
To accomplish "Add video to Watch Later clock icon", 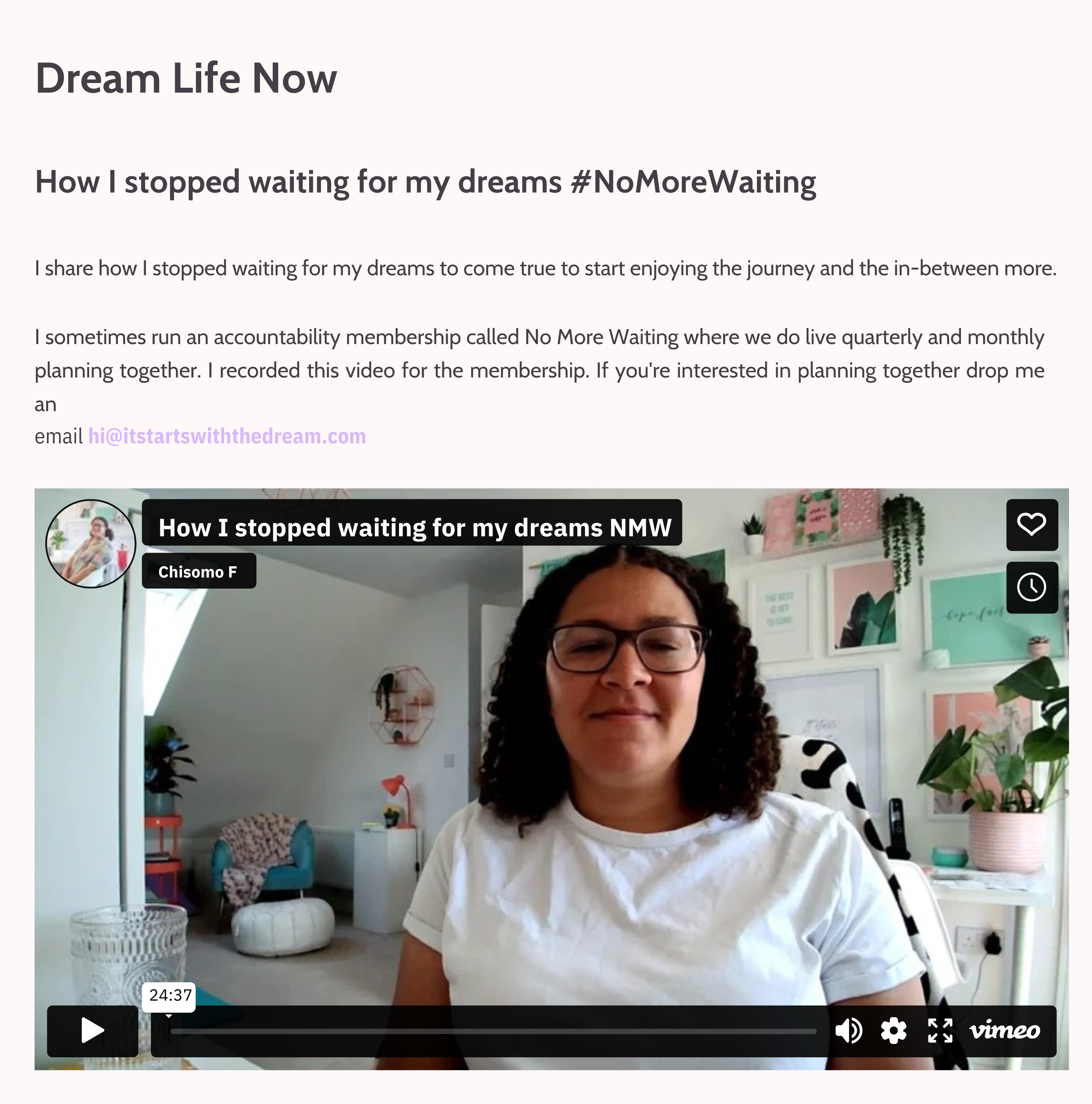I will [1031, 587].
